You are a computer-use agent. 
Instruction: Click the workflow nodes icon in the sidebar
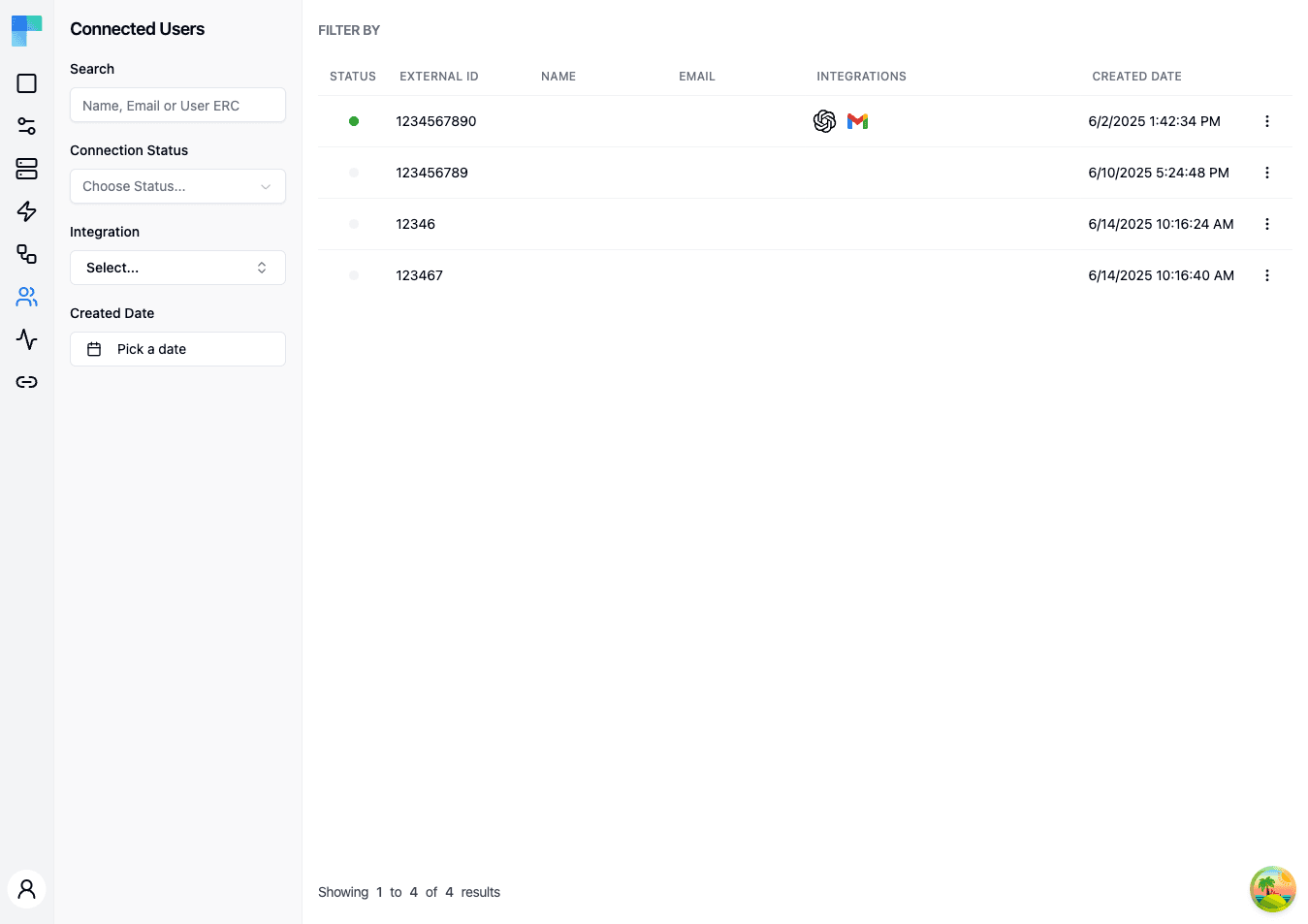[x=26, y=254]
